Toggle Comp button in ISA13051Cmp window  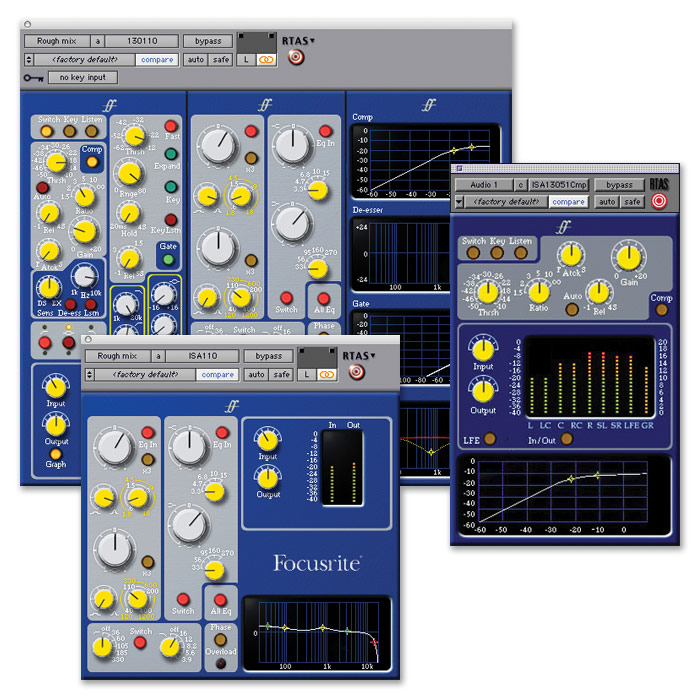[662, 310]
